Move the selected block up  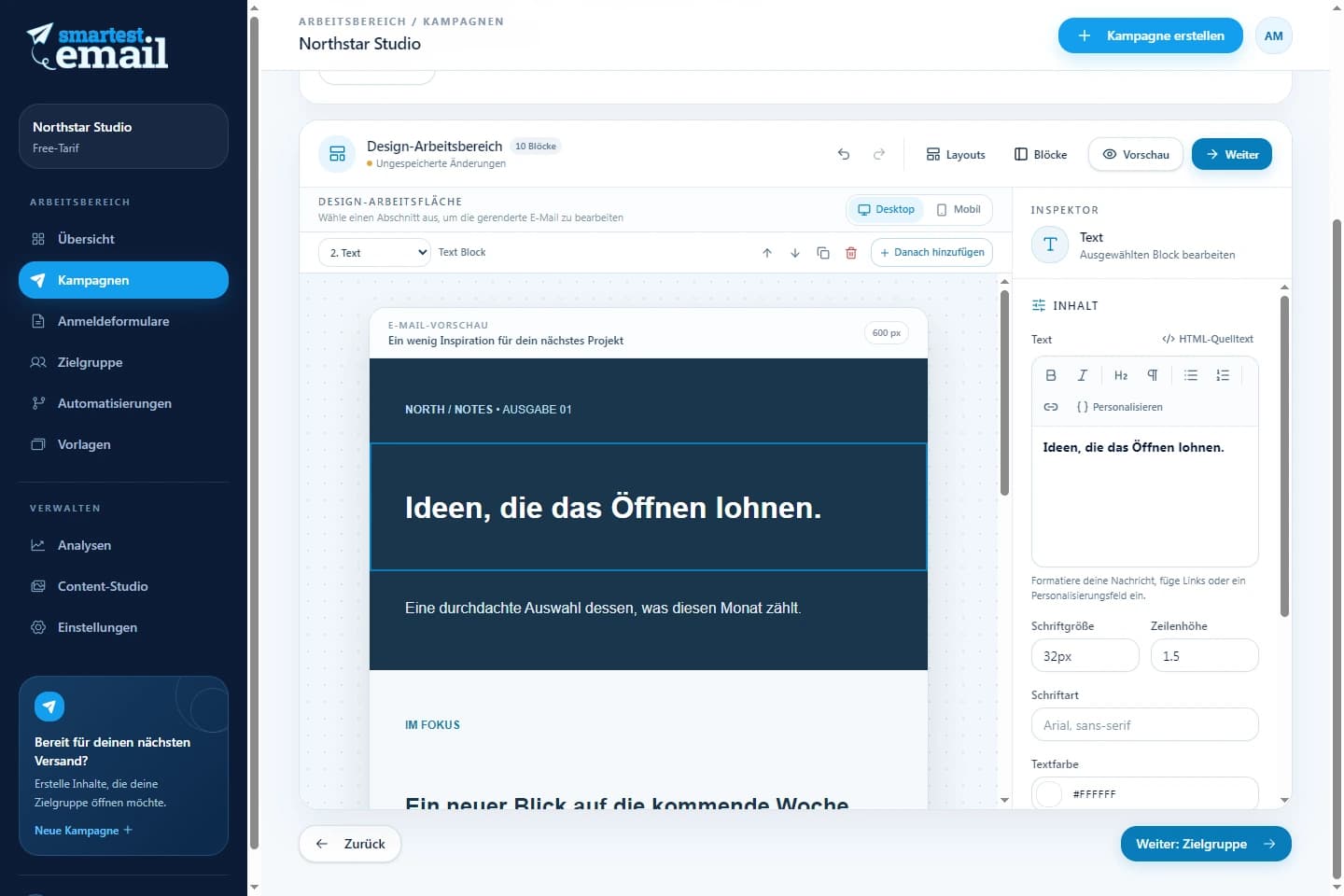[767, 253]
